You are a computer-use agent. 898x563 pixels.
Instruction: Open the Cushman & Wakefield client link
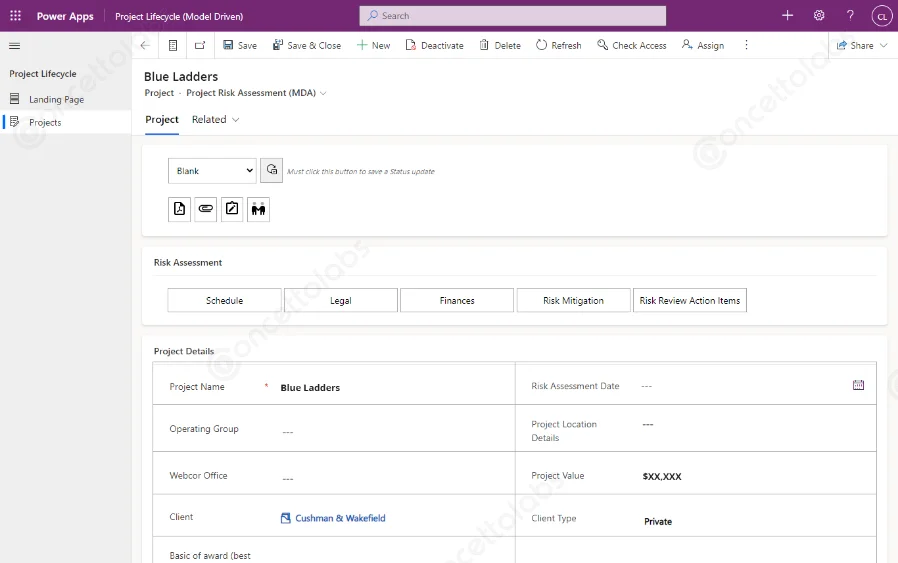coord(340,518)
